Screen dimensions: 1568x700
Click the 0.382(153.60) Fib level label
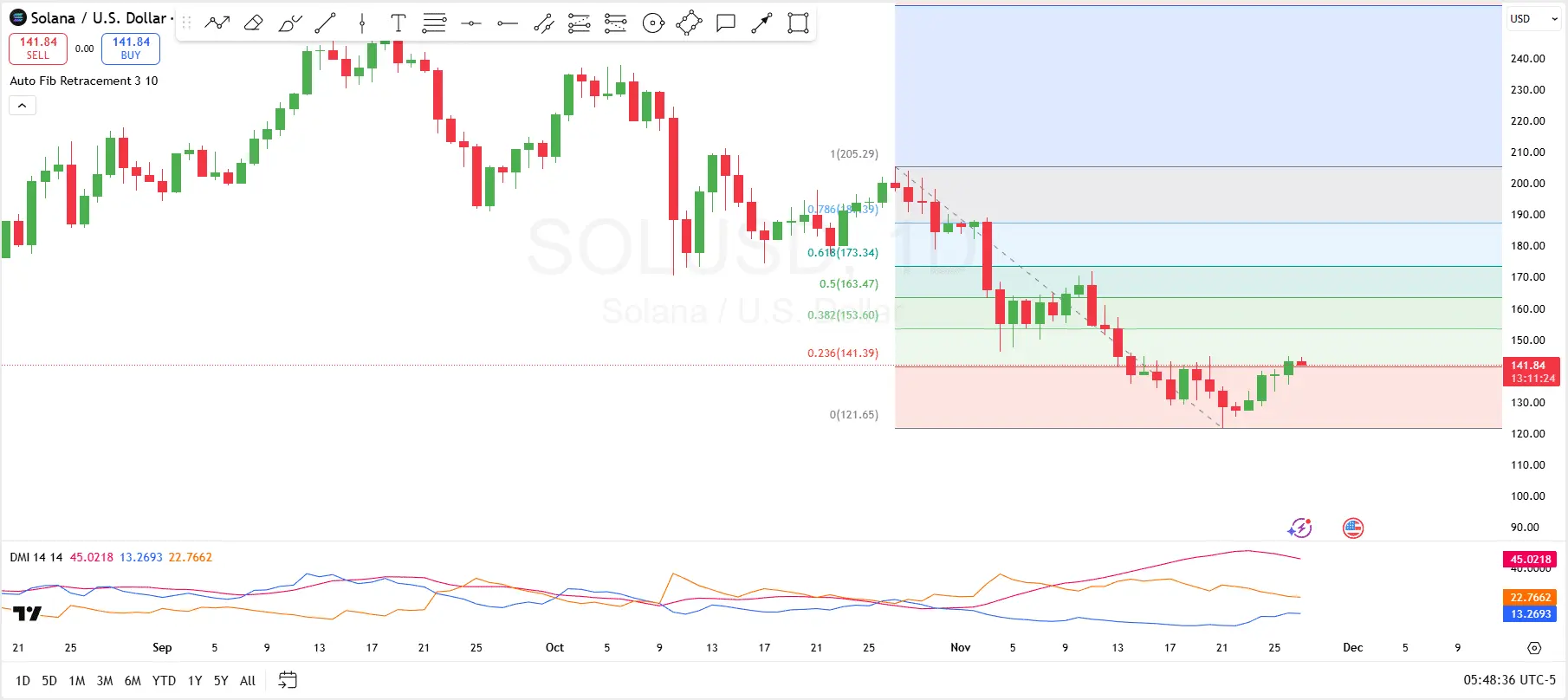tap(843, 315)
